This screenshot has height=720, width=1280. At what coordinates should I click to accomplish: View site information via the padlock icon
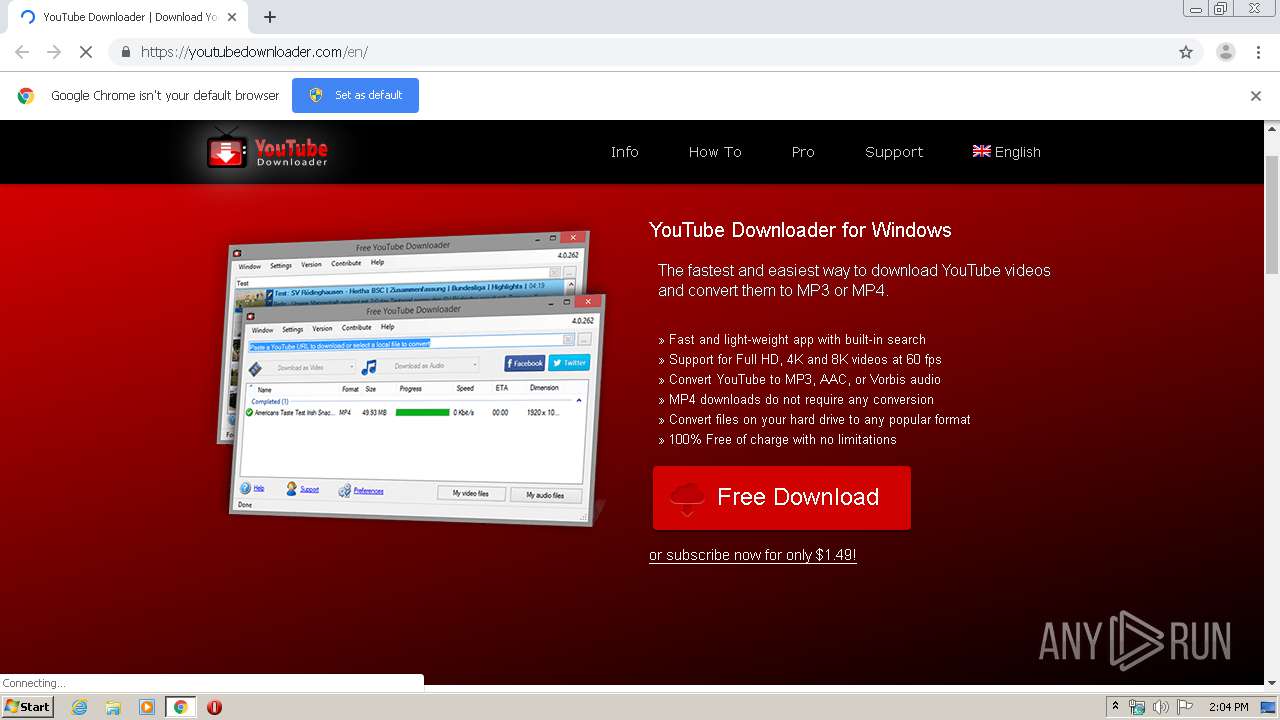[x=125, y=52]
